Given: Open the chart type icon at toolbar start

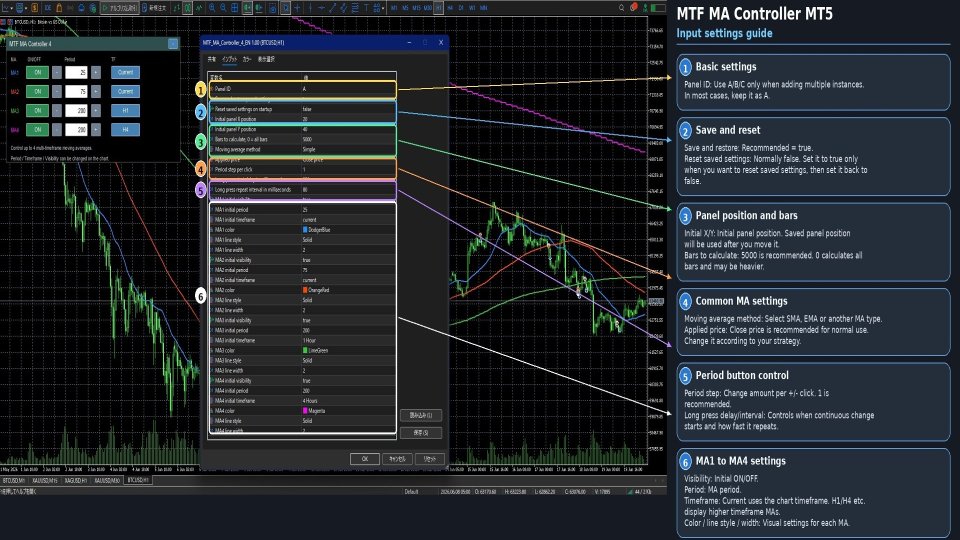Looking at the screenshot, I should (6, 7).
